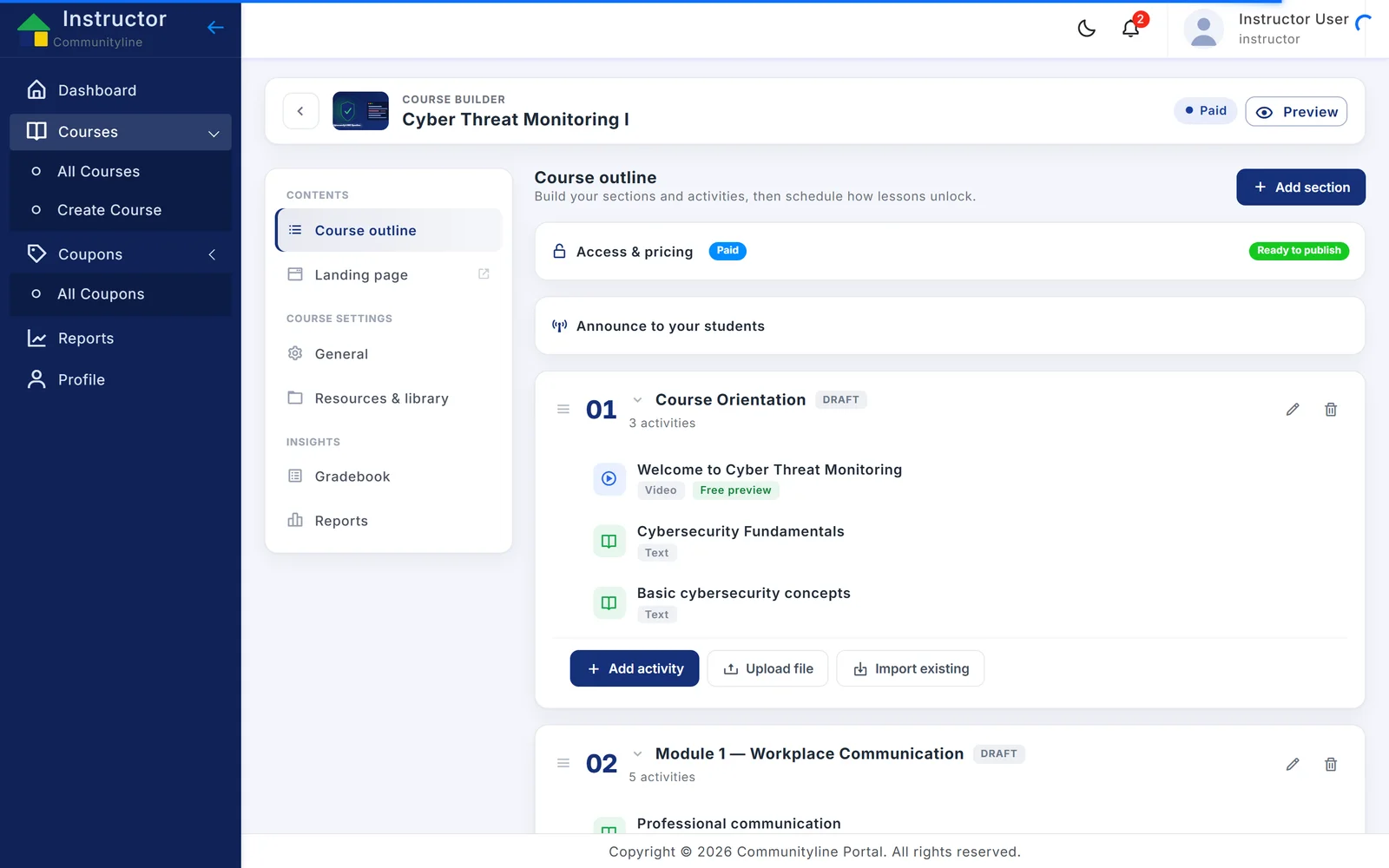Click Upload file button

click(767, 668)
